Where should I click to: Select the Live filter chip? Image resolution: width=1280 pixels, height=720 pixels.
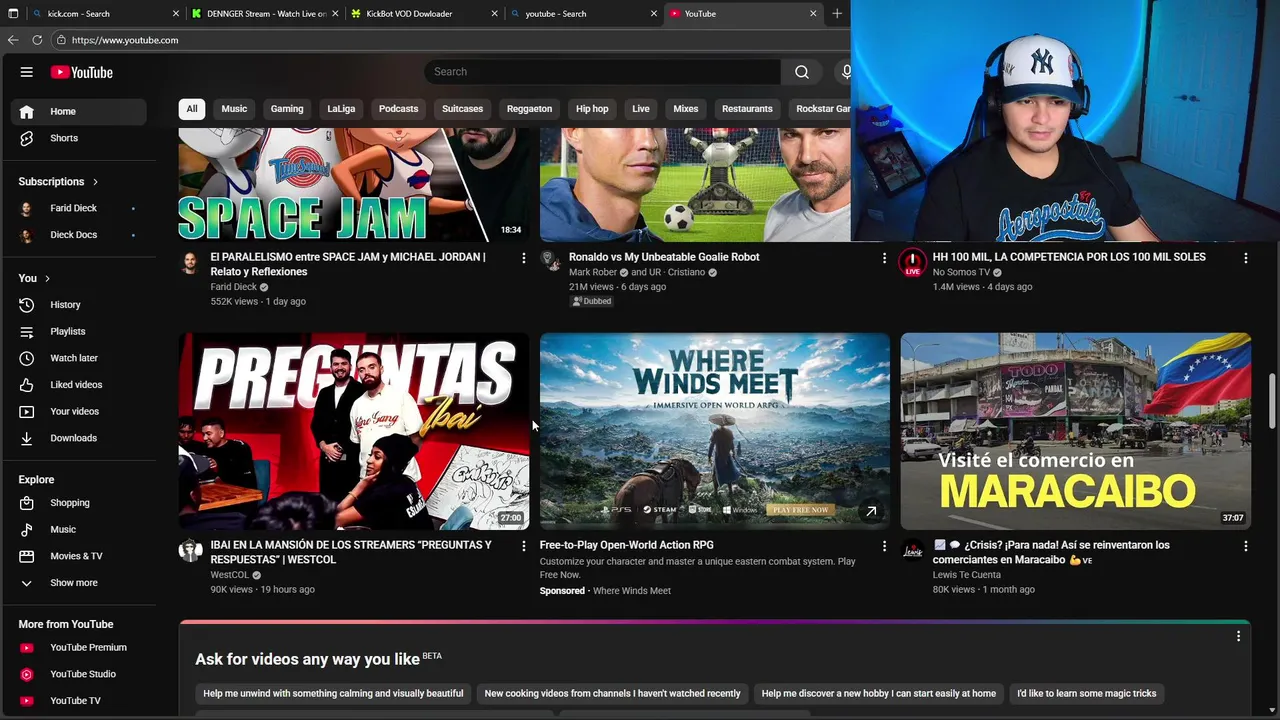coord(641,109)
